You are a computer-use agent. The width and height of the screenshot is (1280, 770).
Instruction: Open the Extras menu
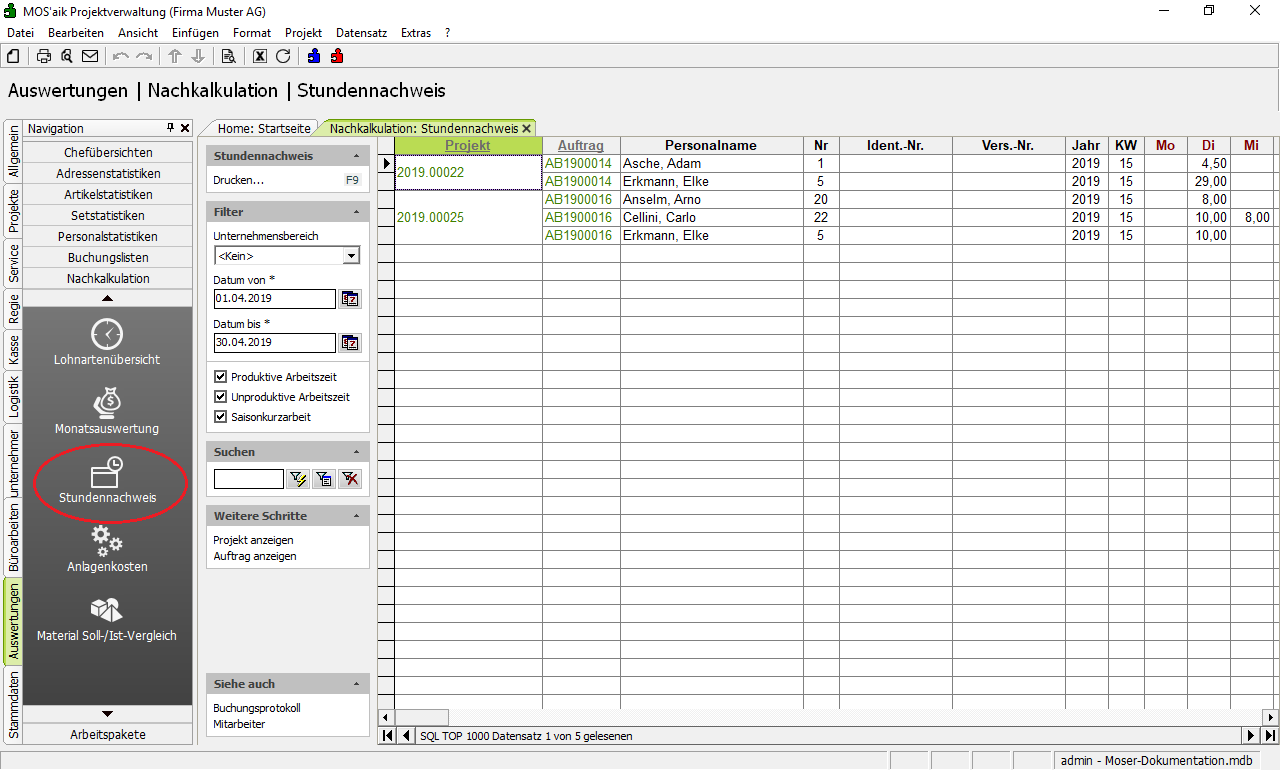(x=415, y=33)
